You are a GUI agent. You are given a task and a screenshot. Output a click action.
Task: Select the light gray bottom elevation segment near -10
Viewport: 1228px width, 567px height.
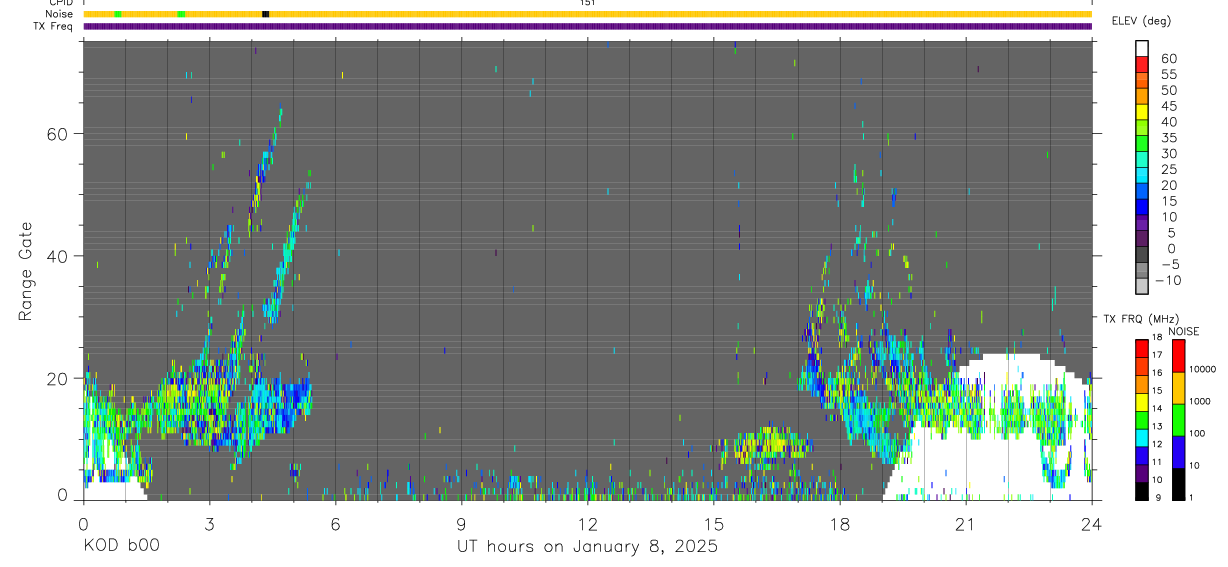[x=1142, y=286]
